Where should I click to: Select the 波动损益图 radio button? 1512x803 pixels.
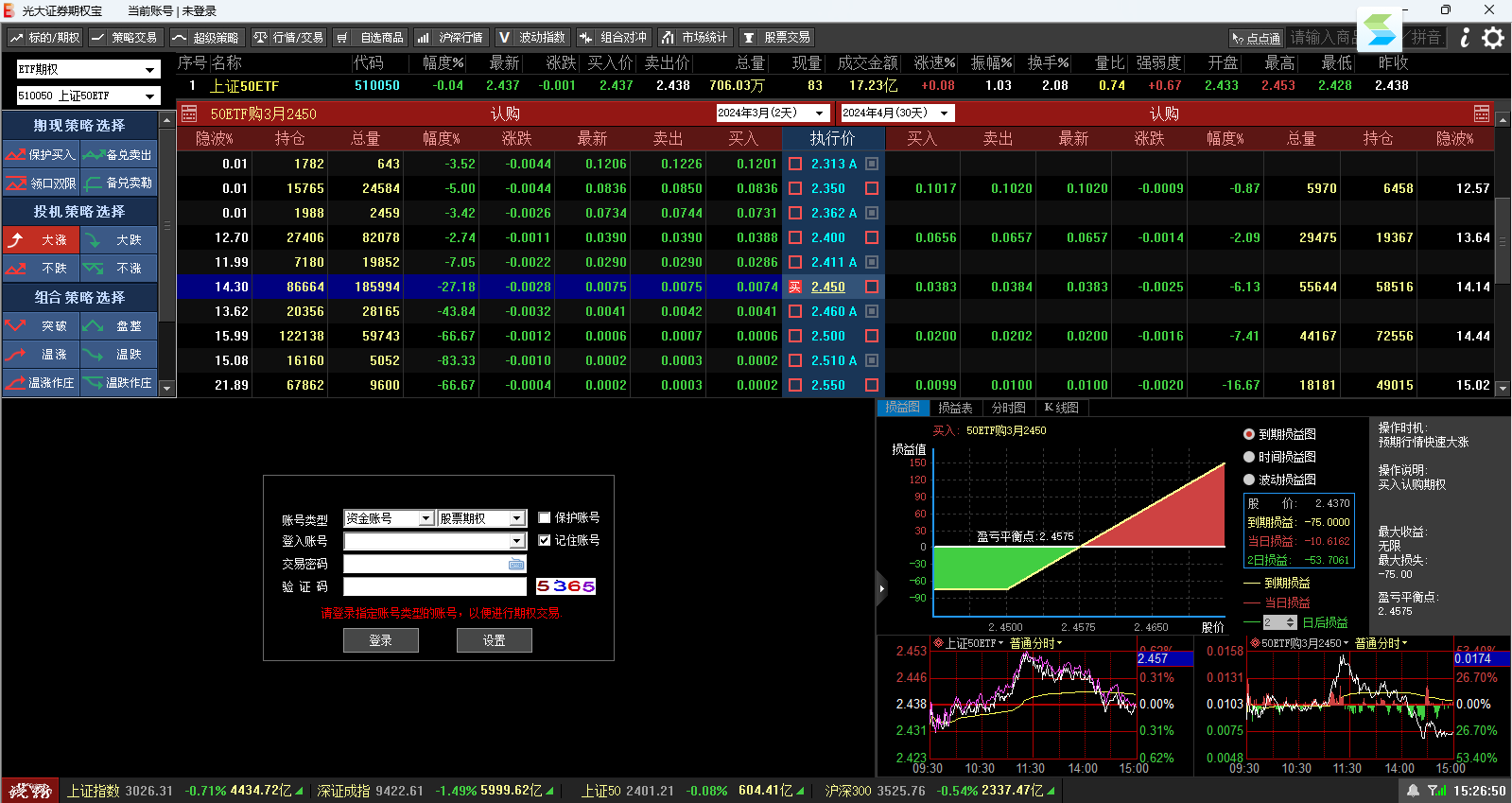pyautogui.click(x=1249, y=480)
